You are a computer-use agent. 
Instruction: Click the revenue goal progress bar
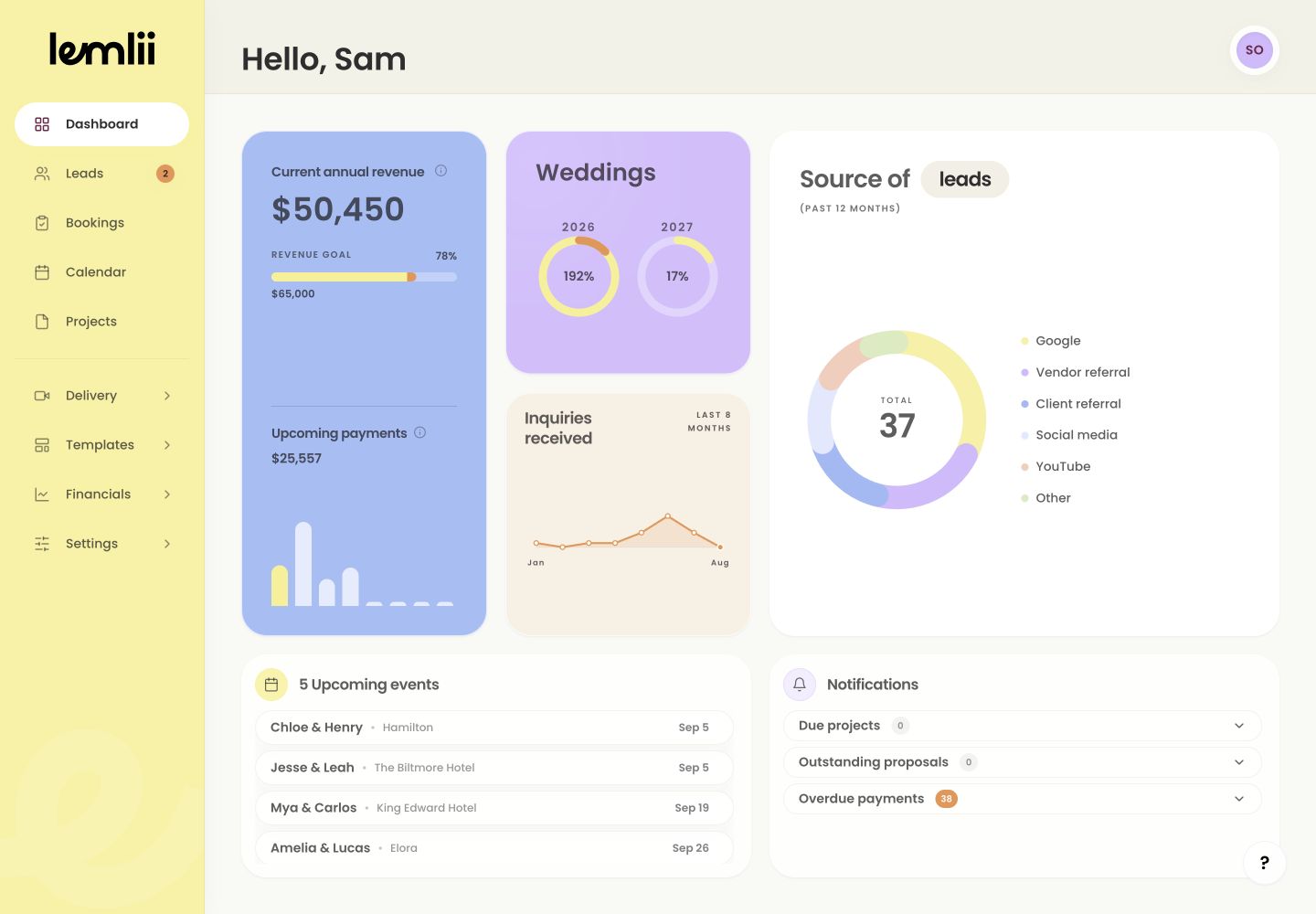(364, 277)
